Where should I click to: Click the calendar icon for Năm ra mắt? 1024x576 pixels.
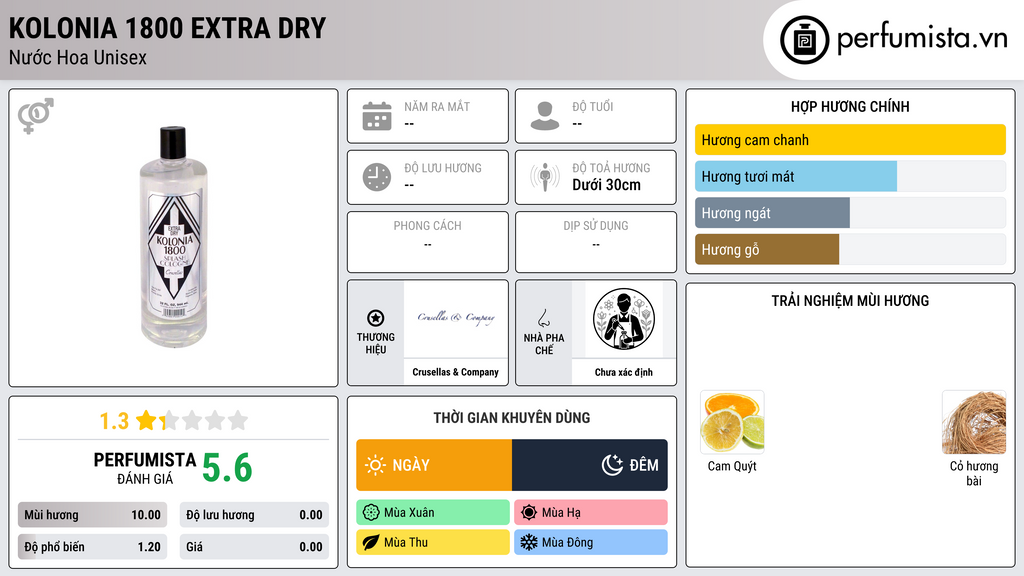click(x=377, y=116)
